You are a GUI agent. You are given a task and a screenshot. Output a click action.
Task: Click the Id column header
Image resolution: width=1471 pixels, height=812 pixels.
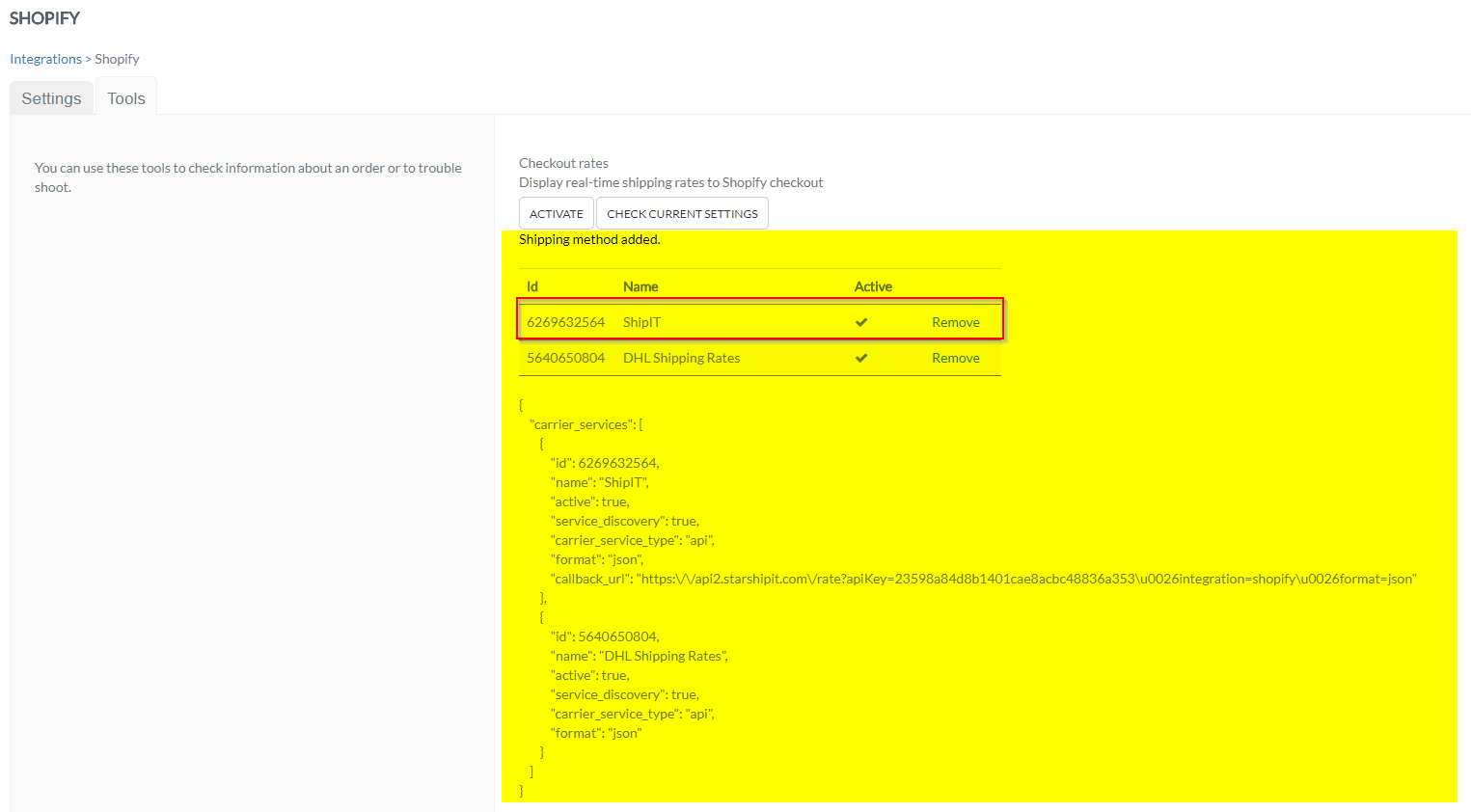532,286
